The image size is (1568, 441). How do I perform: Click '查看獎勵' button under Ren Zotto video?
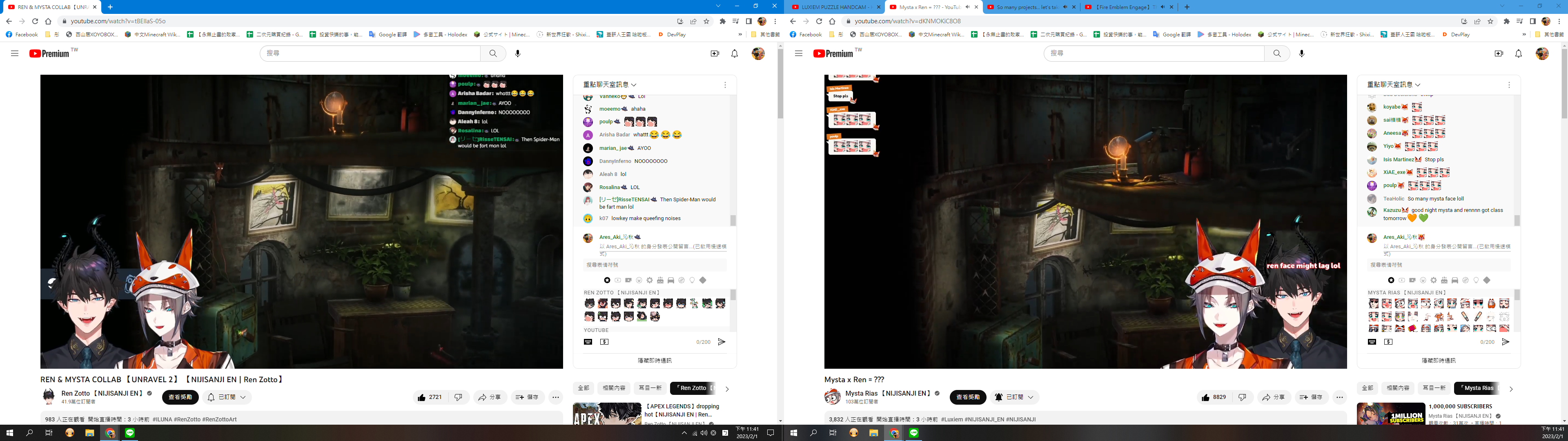(180, 397)
